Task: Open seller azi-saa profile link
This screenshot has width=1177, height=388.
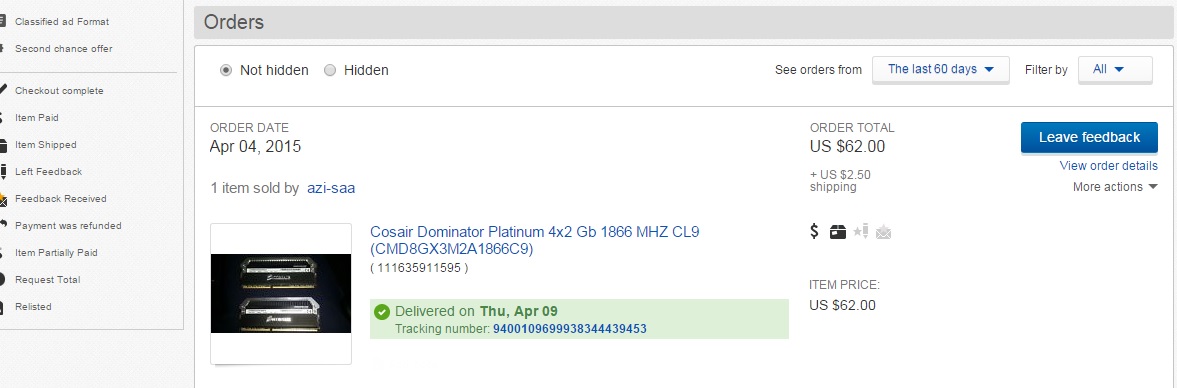Action: pyautogui.click(x=331, y=188)
